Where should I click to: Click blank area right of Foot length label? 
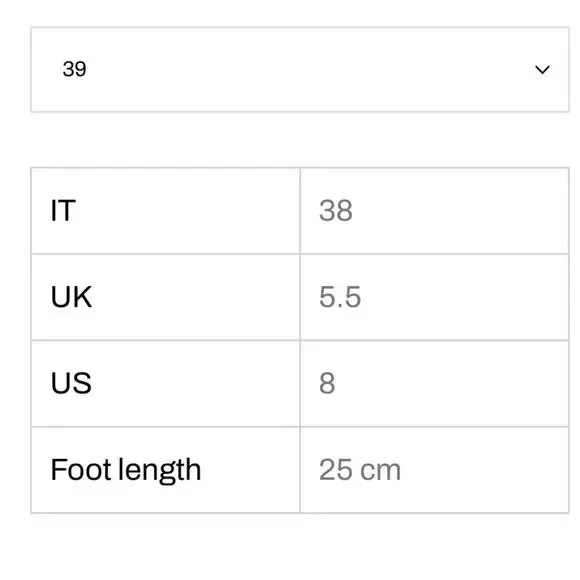pos(252,470)
